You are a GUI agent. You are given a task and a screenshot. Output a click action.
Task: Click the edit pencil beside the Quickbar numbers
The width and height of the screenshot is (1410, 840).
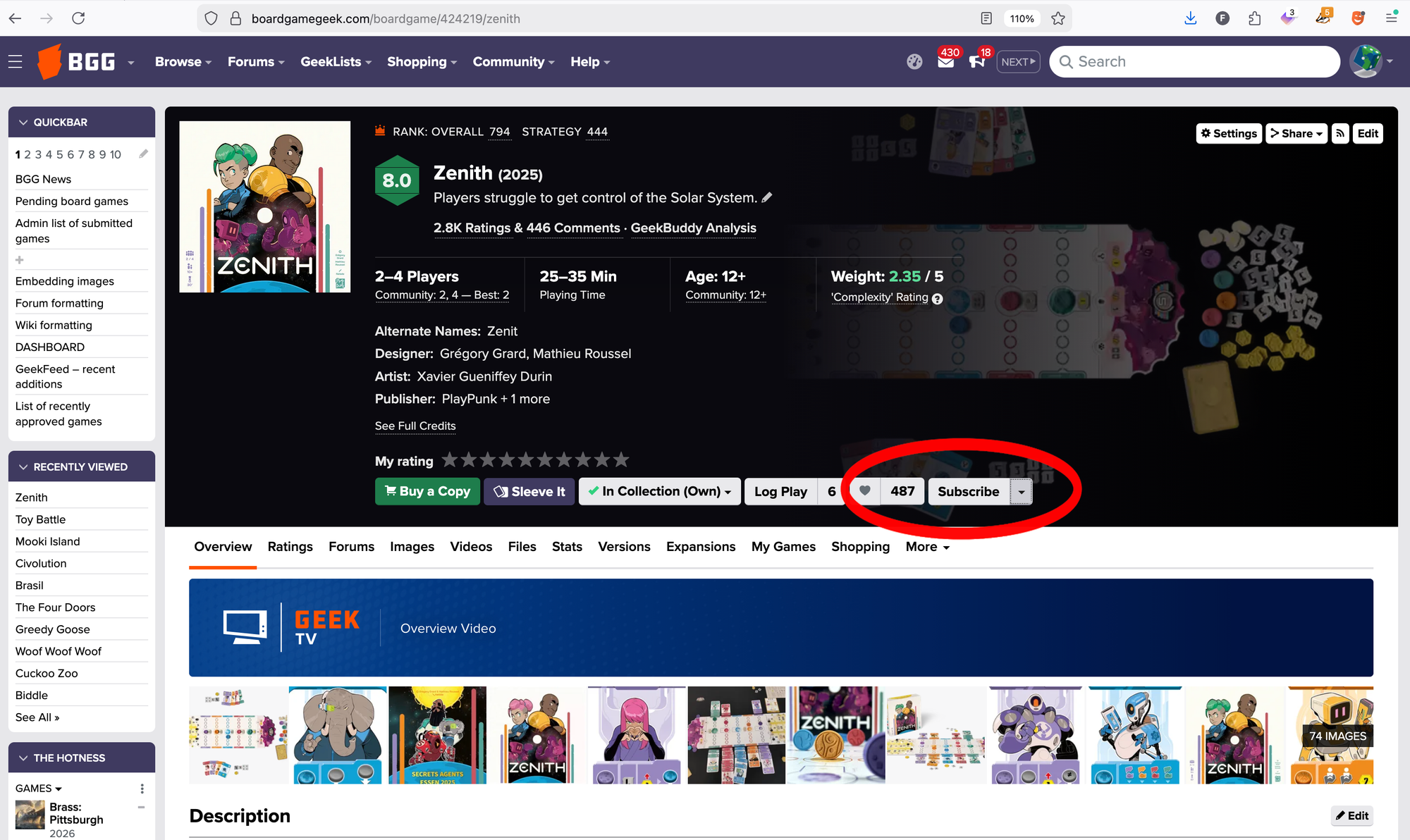coord(143,154)
